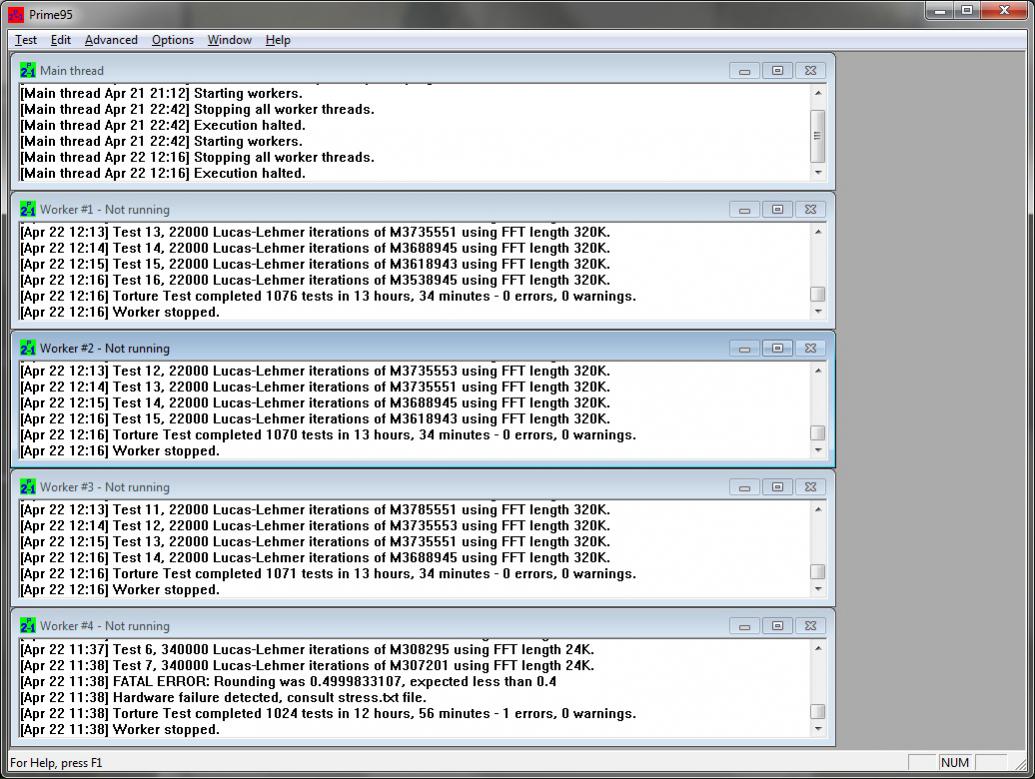1035x779 pixels.
Task: Open the Options menu
Action: 173,40
